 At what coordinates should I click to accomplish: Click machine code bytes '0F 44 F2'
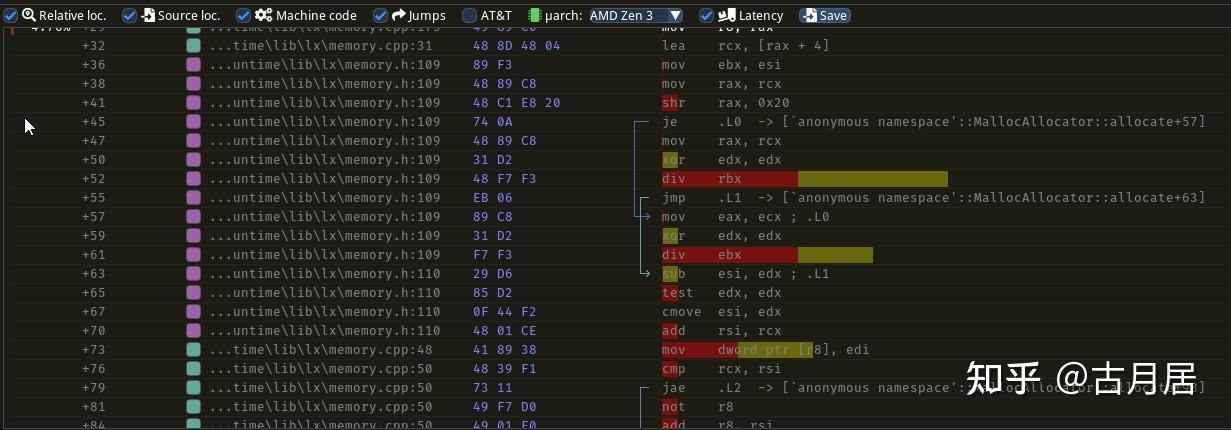click(x=505, y=311)
